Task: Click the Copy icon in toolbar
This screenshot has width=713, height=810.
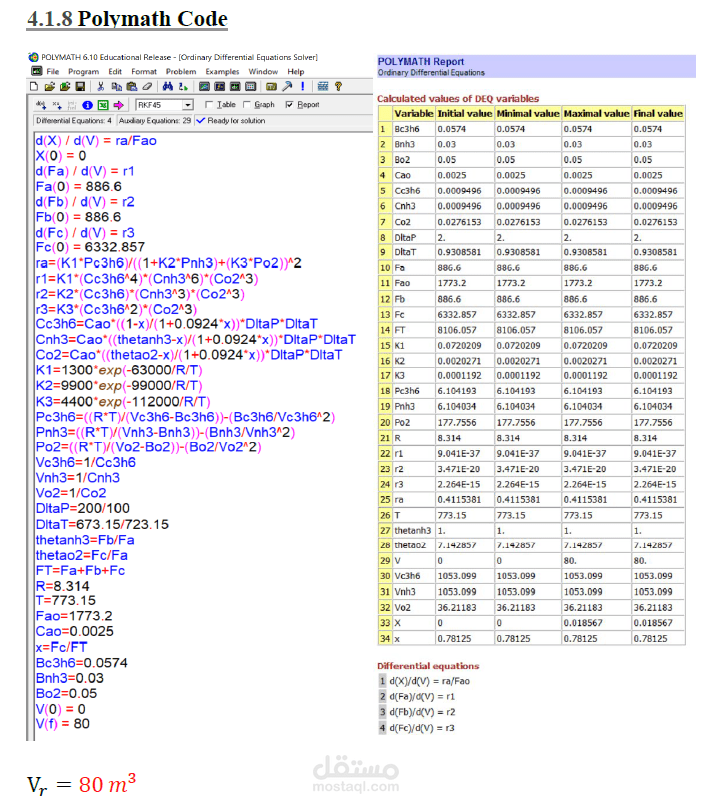Action: click(117, 86)
